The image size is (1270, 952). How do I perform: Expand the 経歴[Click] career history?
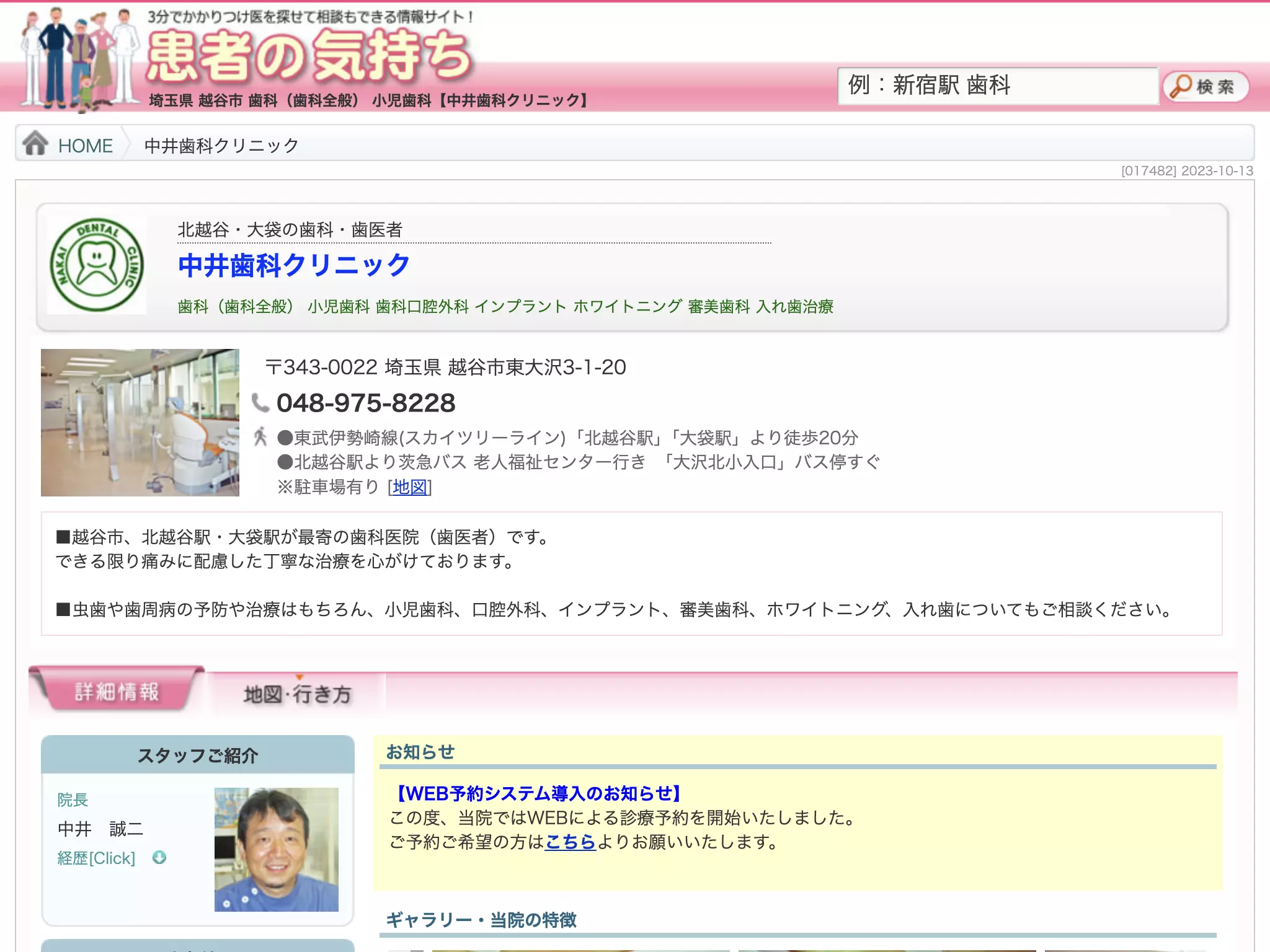point(96,858)
